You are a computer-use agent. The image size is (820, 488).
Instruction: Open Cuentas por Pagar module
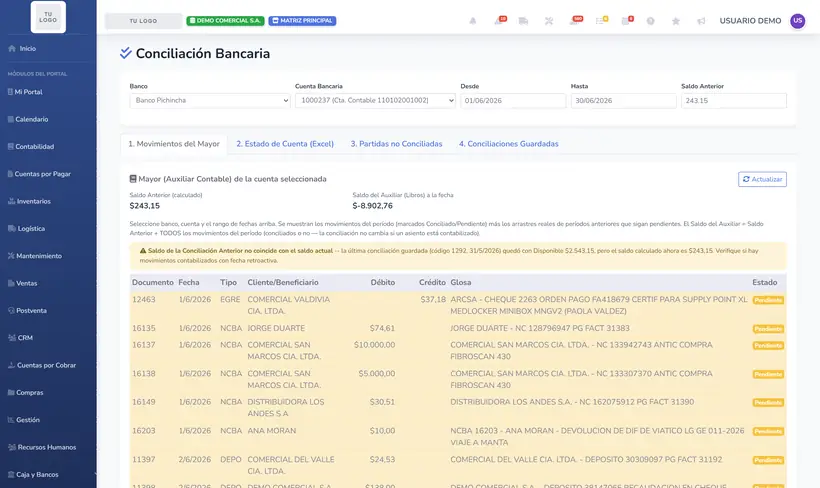pos(39,174)
